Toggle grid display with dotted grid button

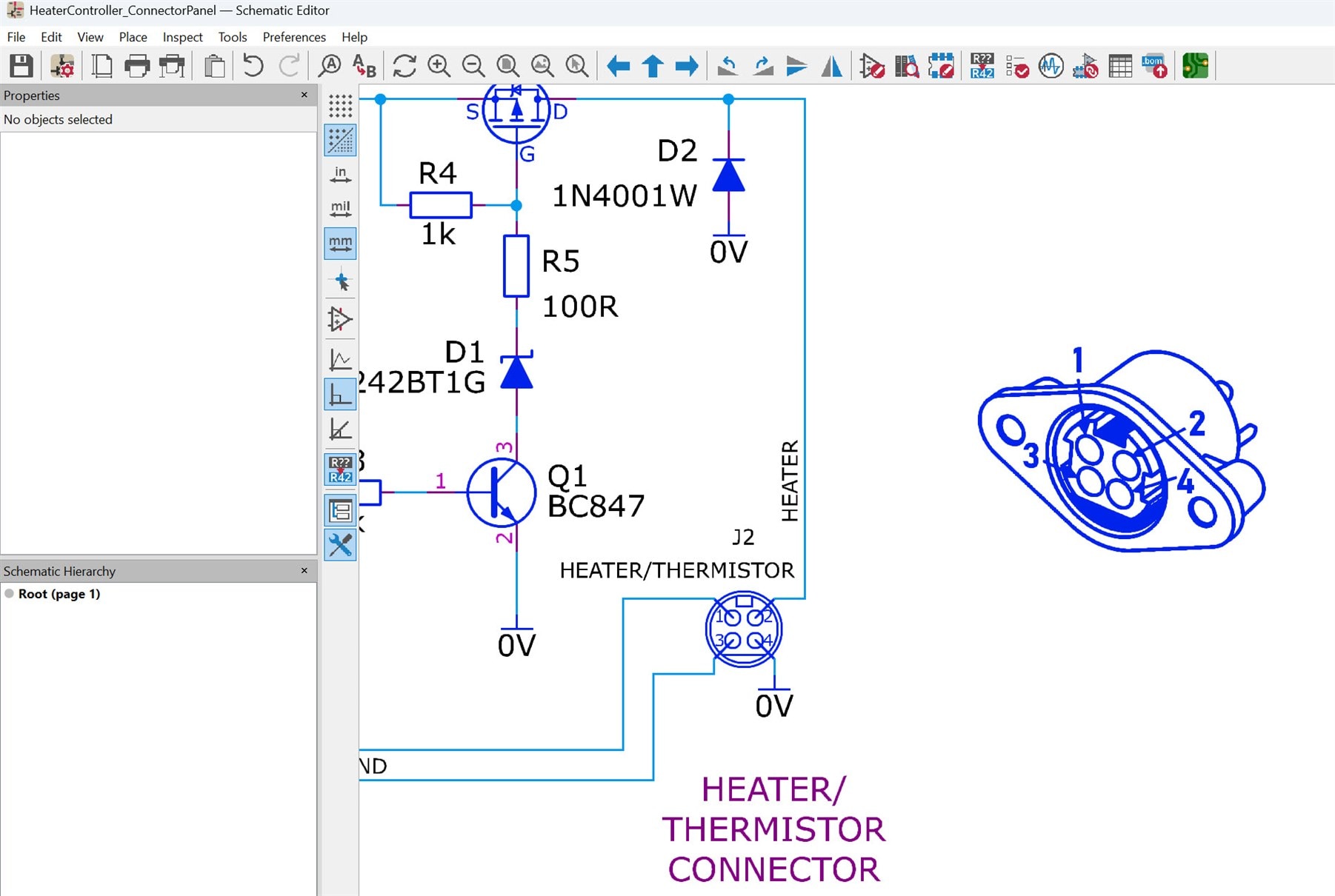[x=340, y=106]
